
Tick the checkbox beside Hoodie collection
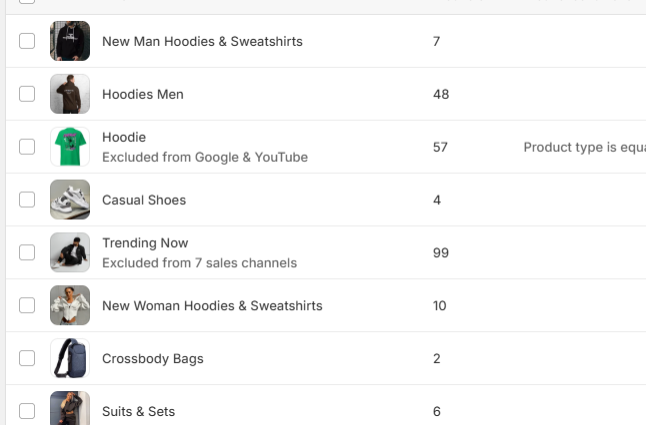pyautogui.click(x=27, y=147)
